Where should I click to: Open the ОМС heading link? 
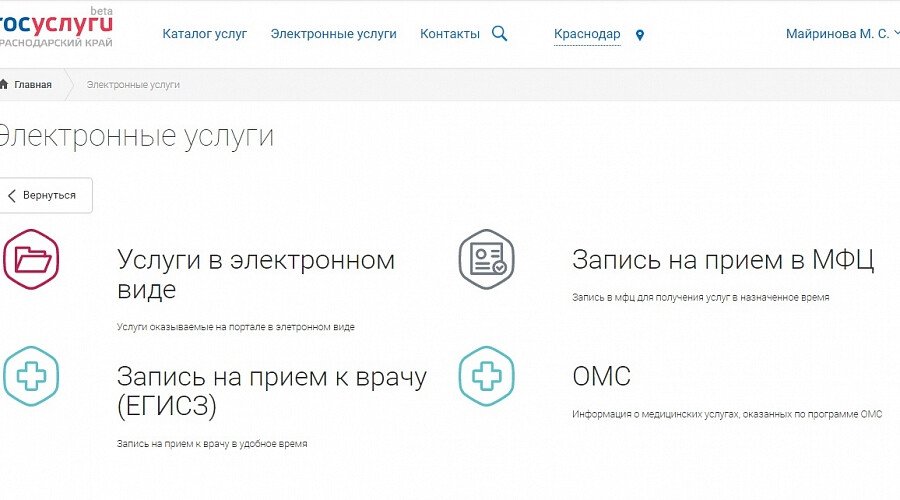pos(601,377)
